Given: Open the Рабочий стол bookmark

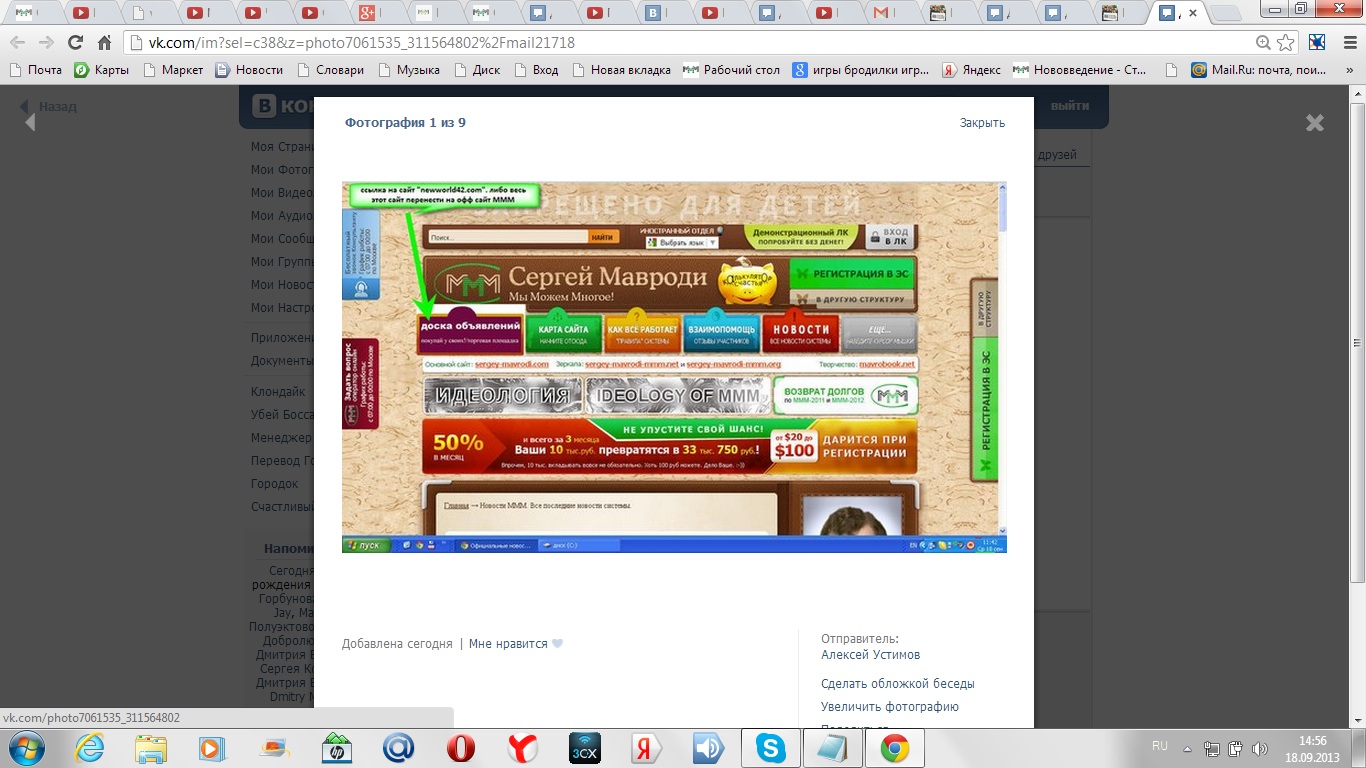Looking at the screenshot, I should [732, 70].
